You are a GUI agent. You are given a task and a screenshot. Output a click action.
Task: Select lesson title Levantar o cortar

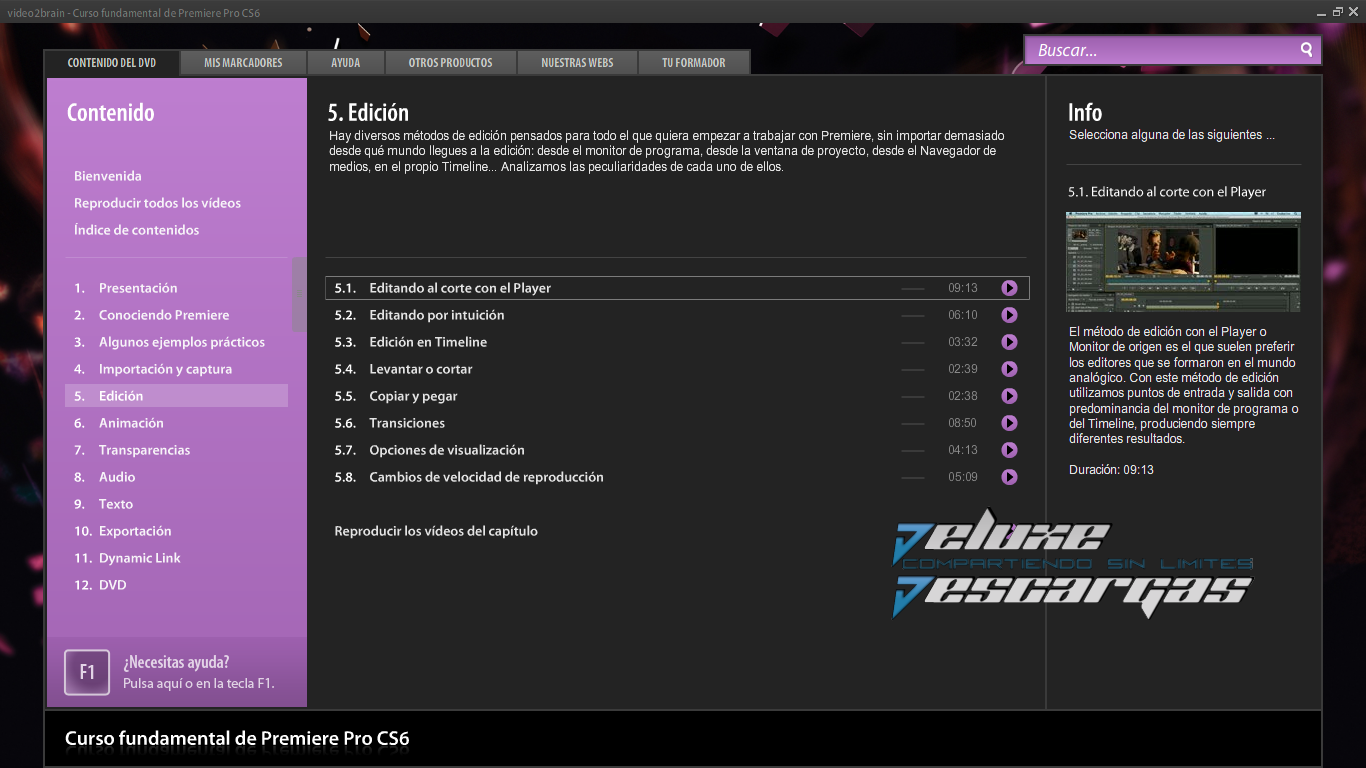pyautogui.click(x=421, y=369)
